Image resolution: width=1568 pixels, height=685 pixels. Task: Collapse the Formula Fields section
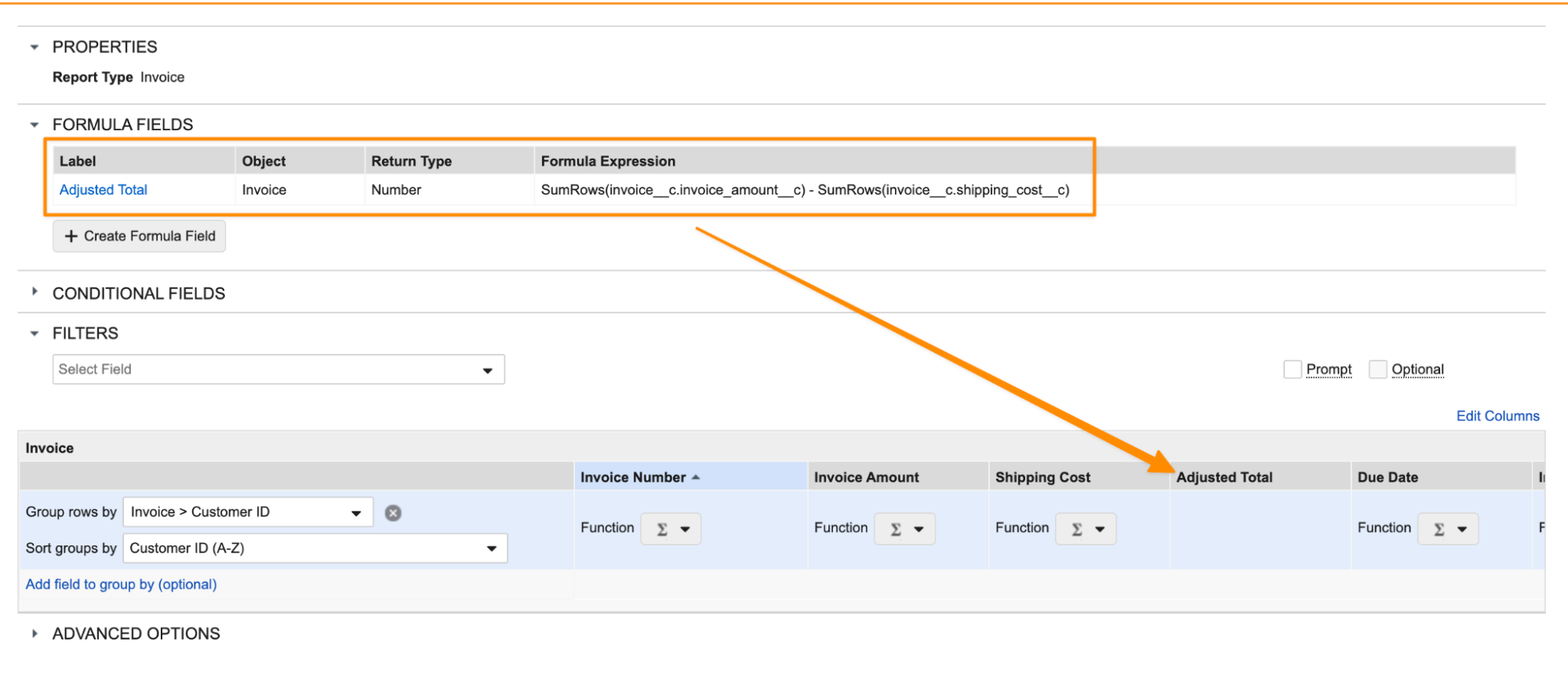tap(35, 125)
